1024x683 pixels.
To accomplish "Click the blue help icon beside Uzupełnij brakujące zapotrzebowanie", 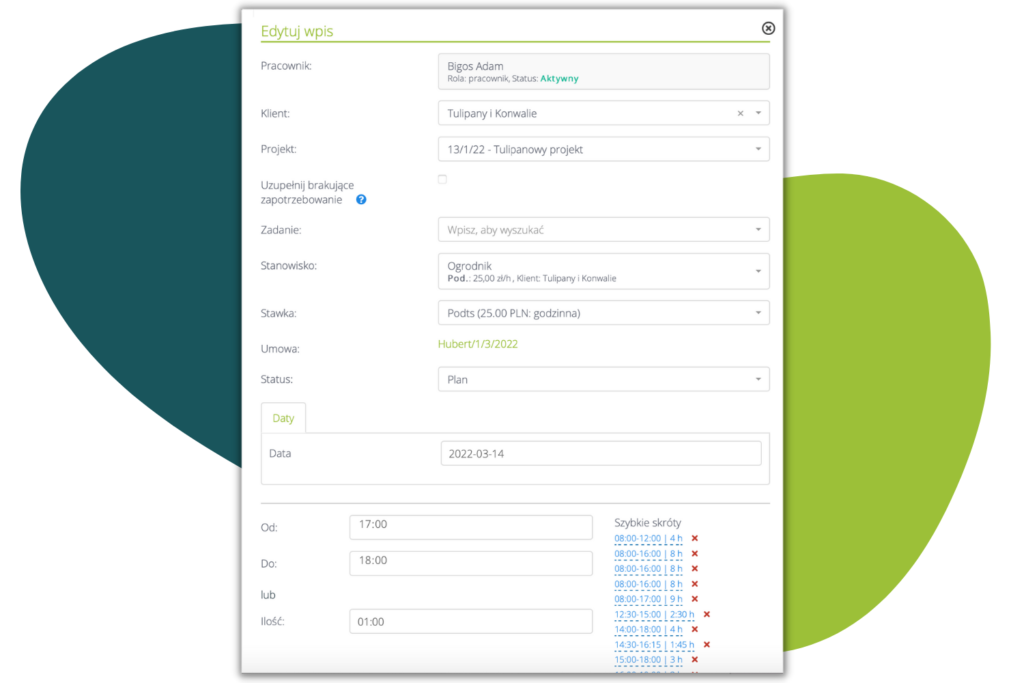I will (361, 200).
